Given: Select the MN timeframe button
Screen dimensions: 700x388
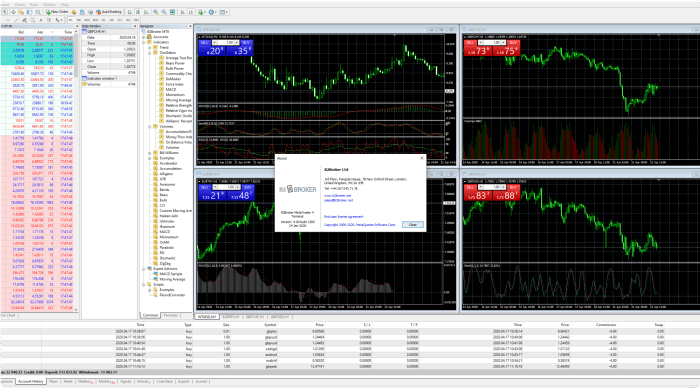Looking at the screenshot, I should click(136, 20).
